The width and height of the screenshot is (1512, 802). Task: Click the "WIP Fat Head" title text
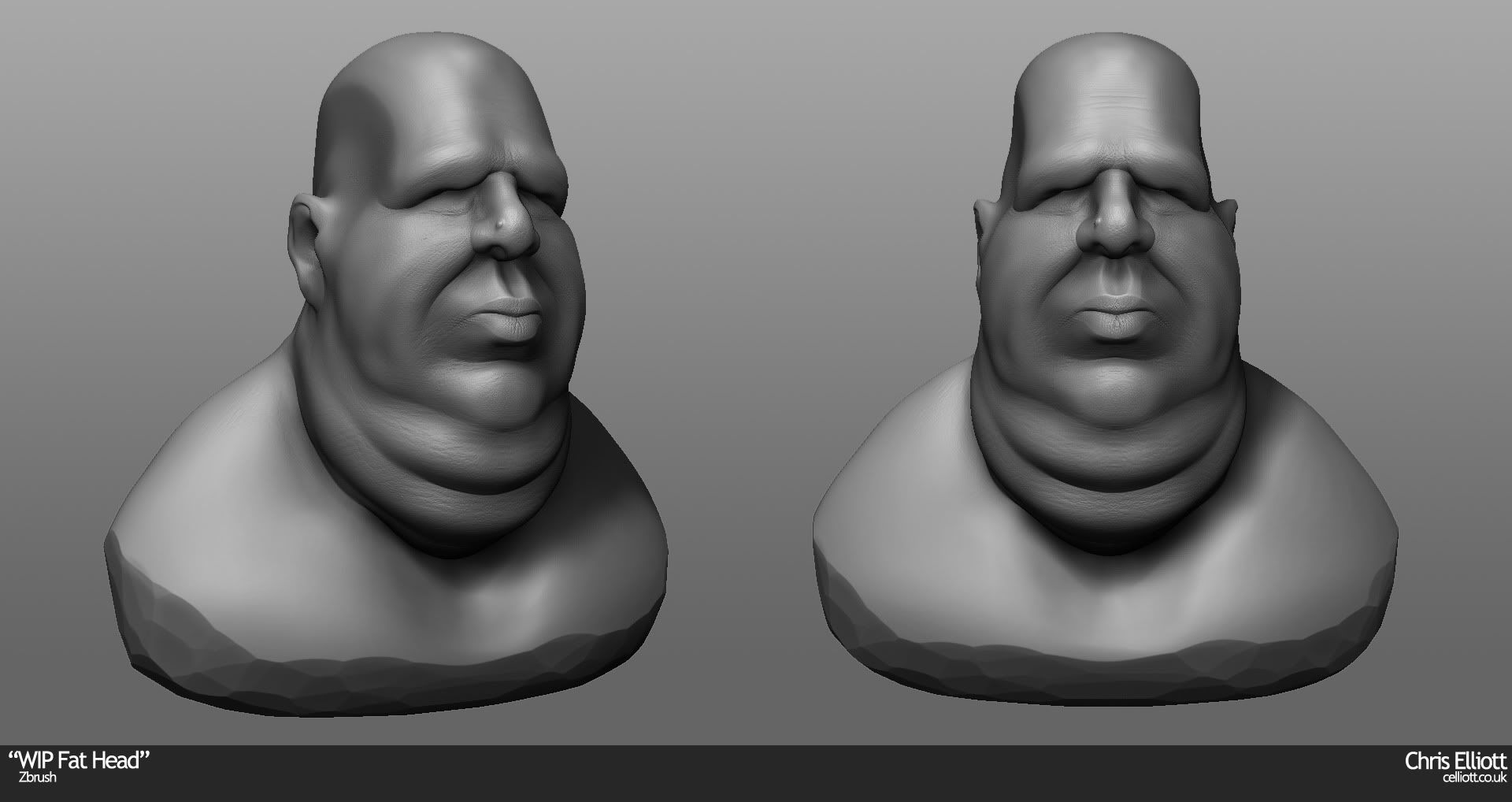(x=80, y=761)
